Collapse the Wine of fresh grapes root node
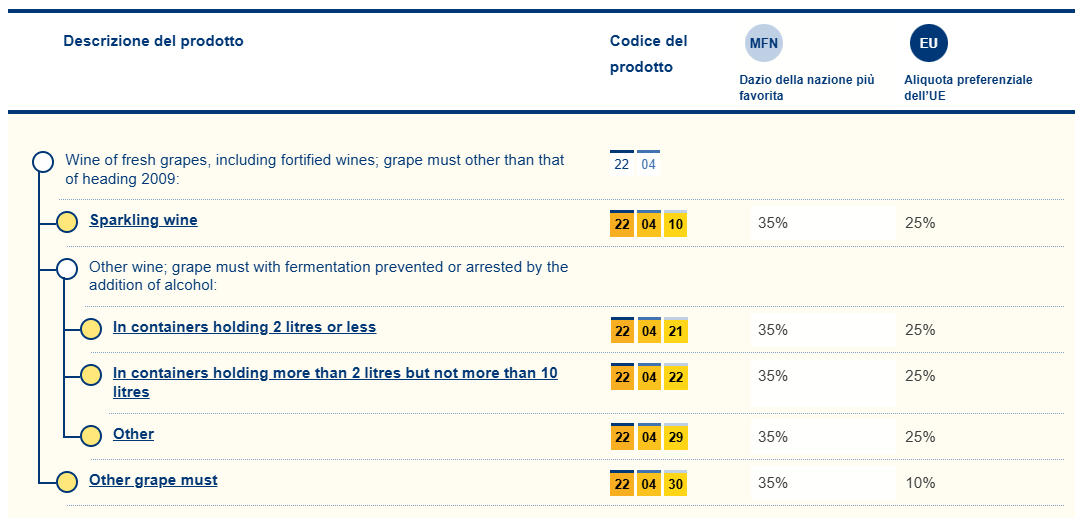Screen dimensions: 1076x518 (43, 162)
